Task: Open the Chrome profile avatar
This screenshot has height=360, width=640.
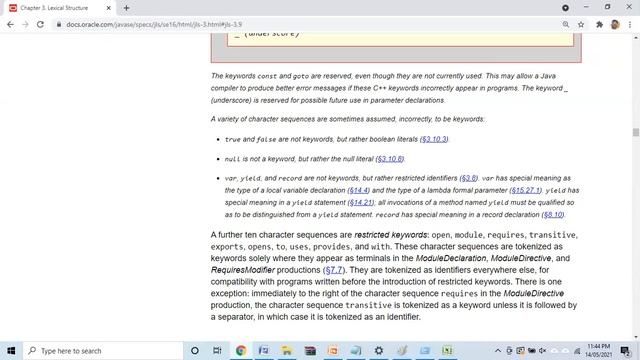Action: click(615, 24)
